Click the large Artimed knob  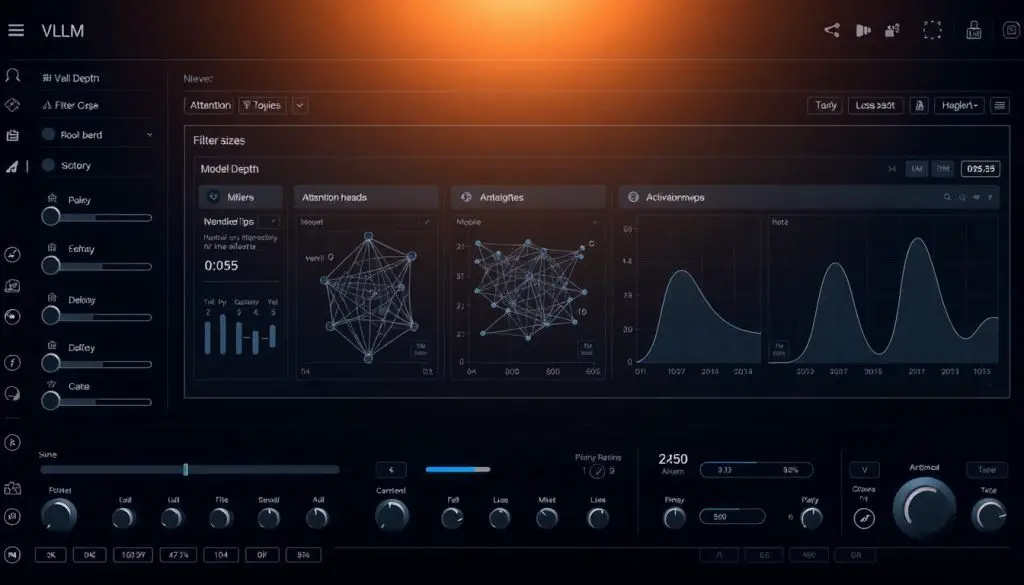(923, 507)
